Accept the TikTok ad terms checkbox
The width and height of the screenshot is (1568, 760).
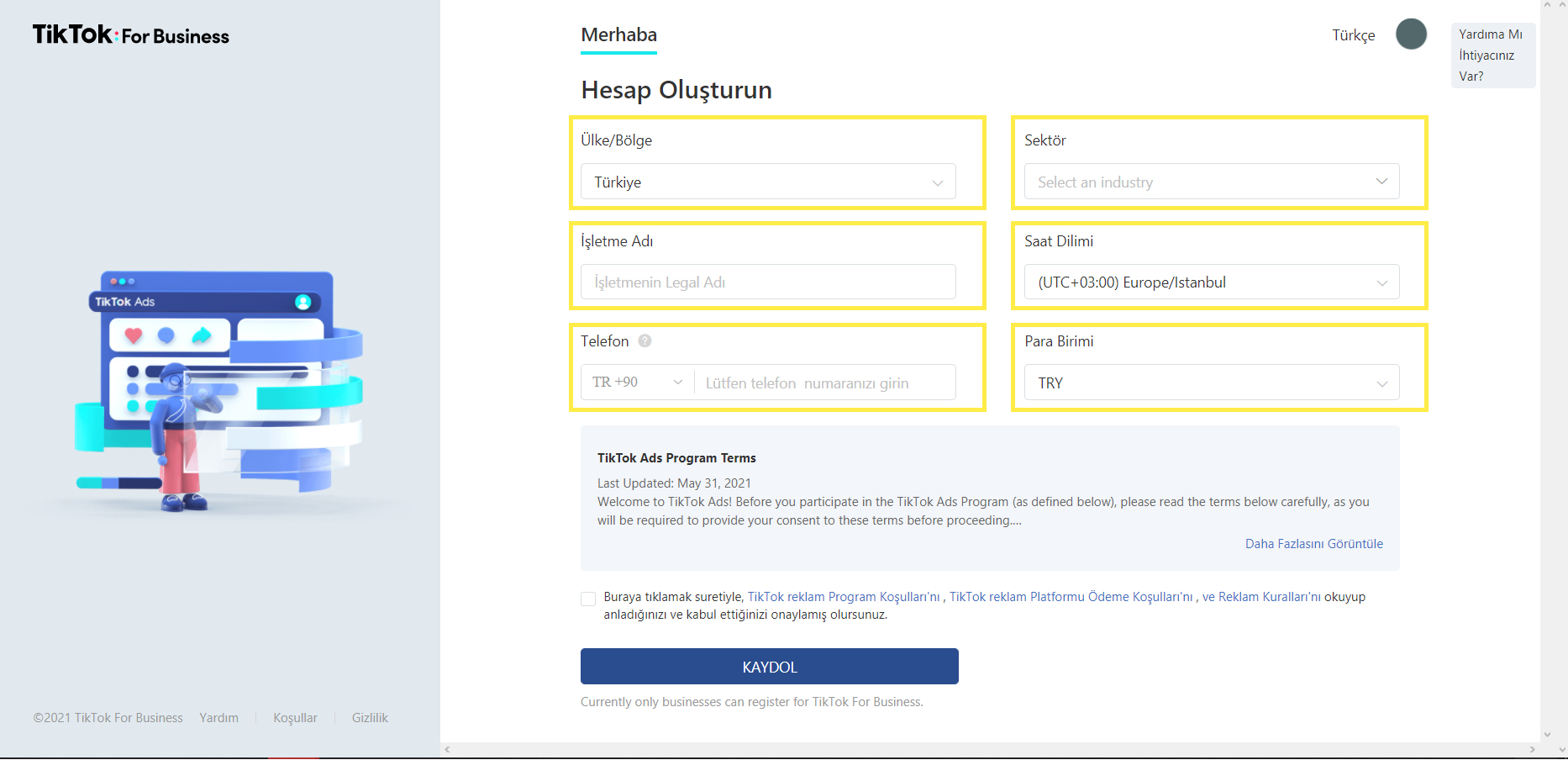click(588, 599)
